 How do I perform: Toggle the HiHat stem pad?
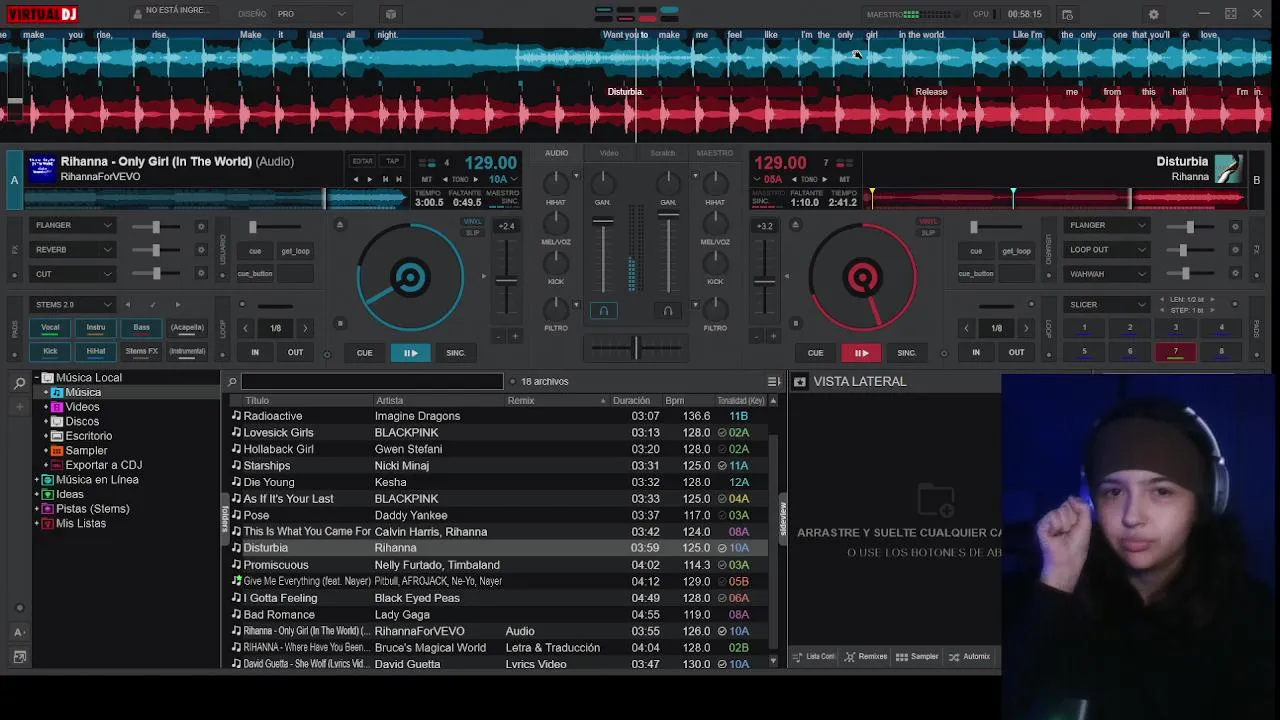pos(96,352)
